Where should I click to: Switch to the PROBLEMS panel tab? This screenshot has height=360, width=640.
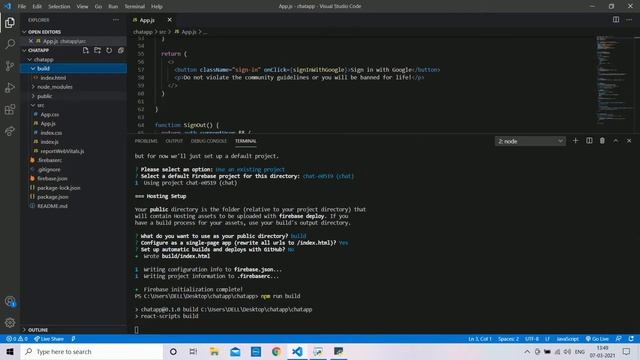tap(146, 141)
